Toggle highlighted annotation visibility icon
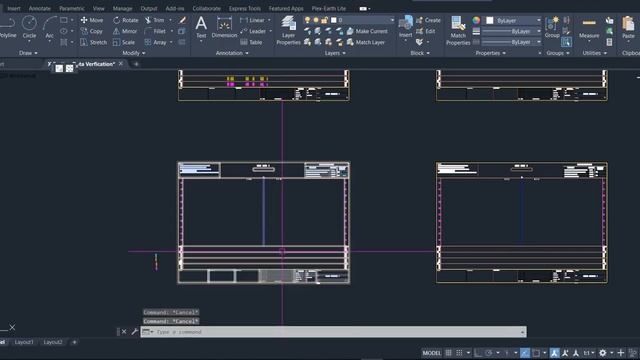 tap(554, 353)
